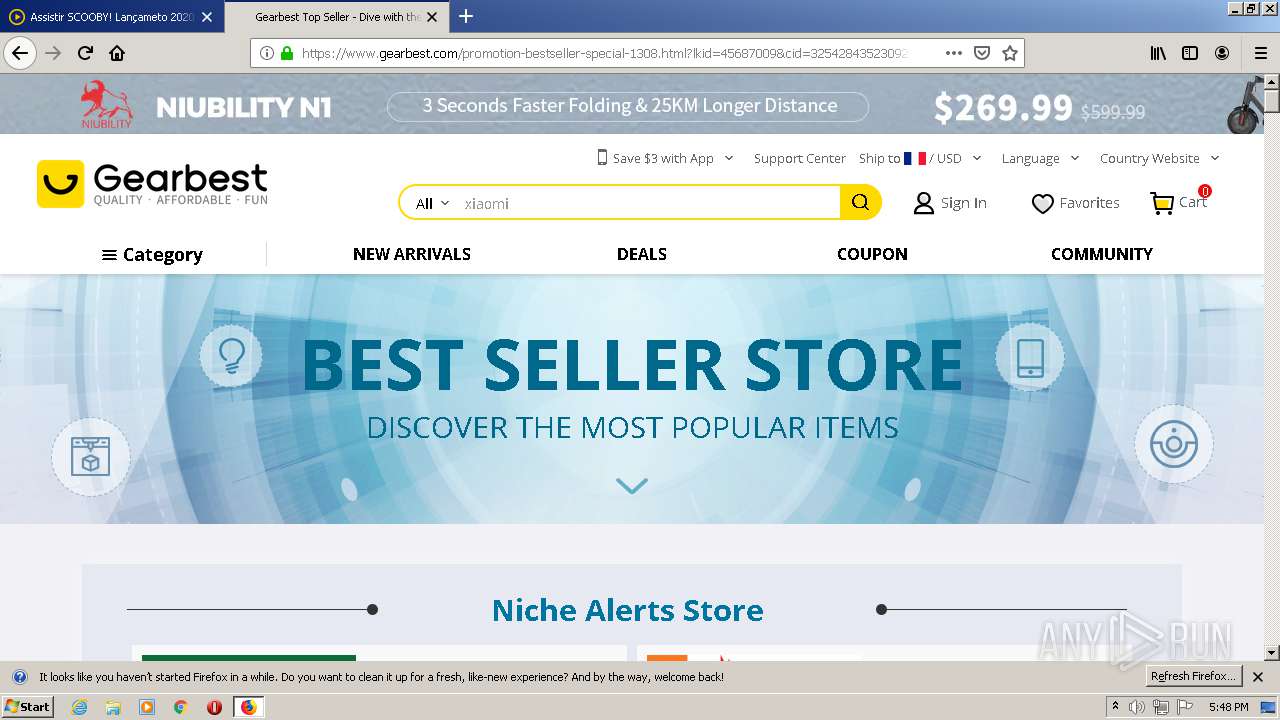This screenshot has width=1280, height=720.
Task: Open the Category menu
Action: pyautogui.click(x=152, y=255)
